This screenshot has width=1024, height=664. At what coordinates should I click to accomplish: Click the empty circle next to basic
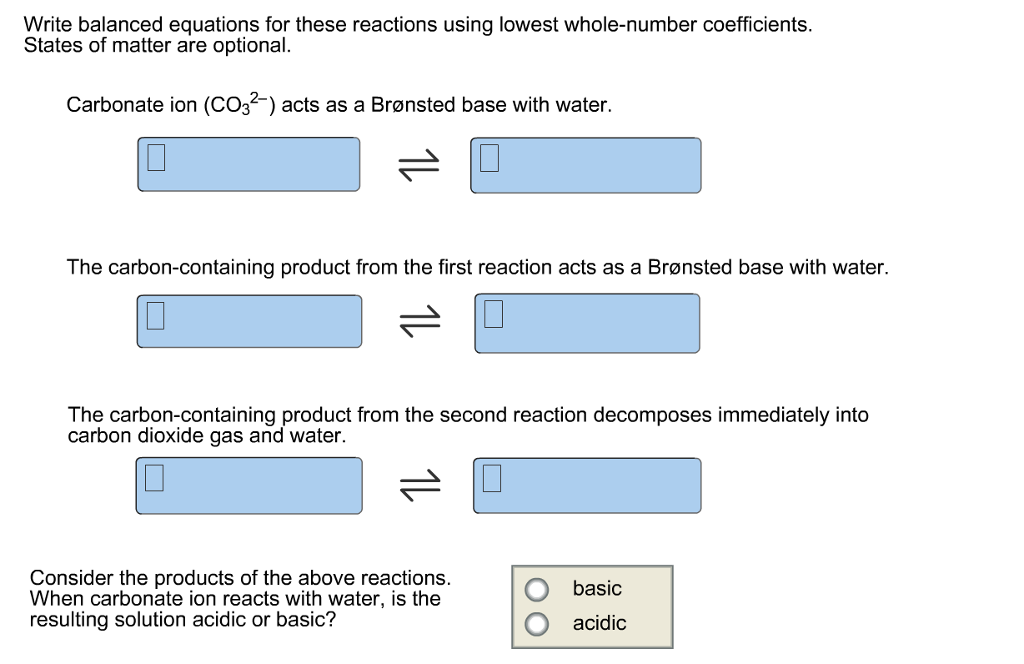[537, 589]
